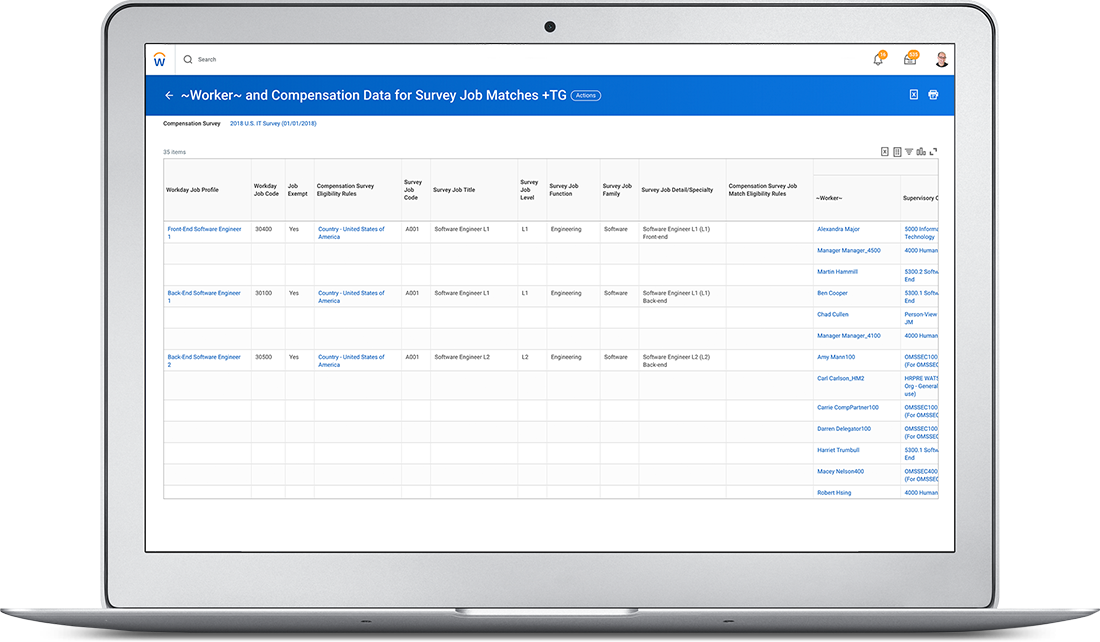This screenshot has width=1100, height=642.
Task: Expand the grid to full screen
Action: (x=932, y=150)
